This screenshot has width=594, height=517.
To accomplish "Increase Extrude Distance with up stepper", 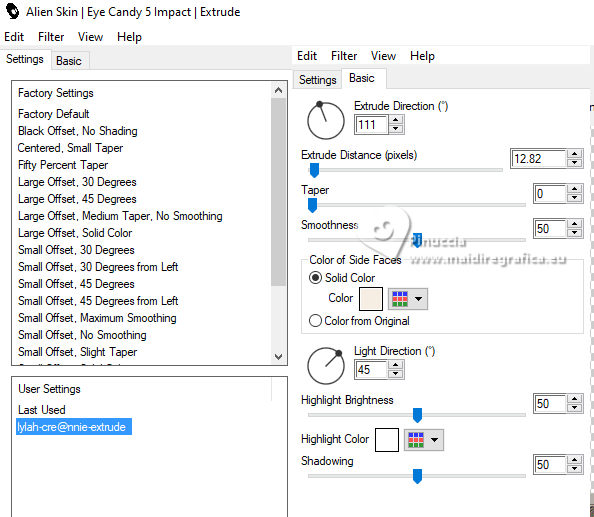I will click(x=575, y=154).
